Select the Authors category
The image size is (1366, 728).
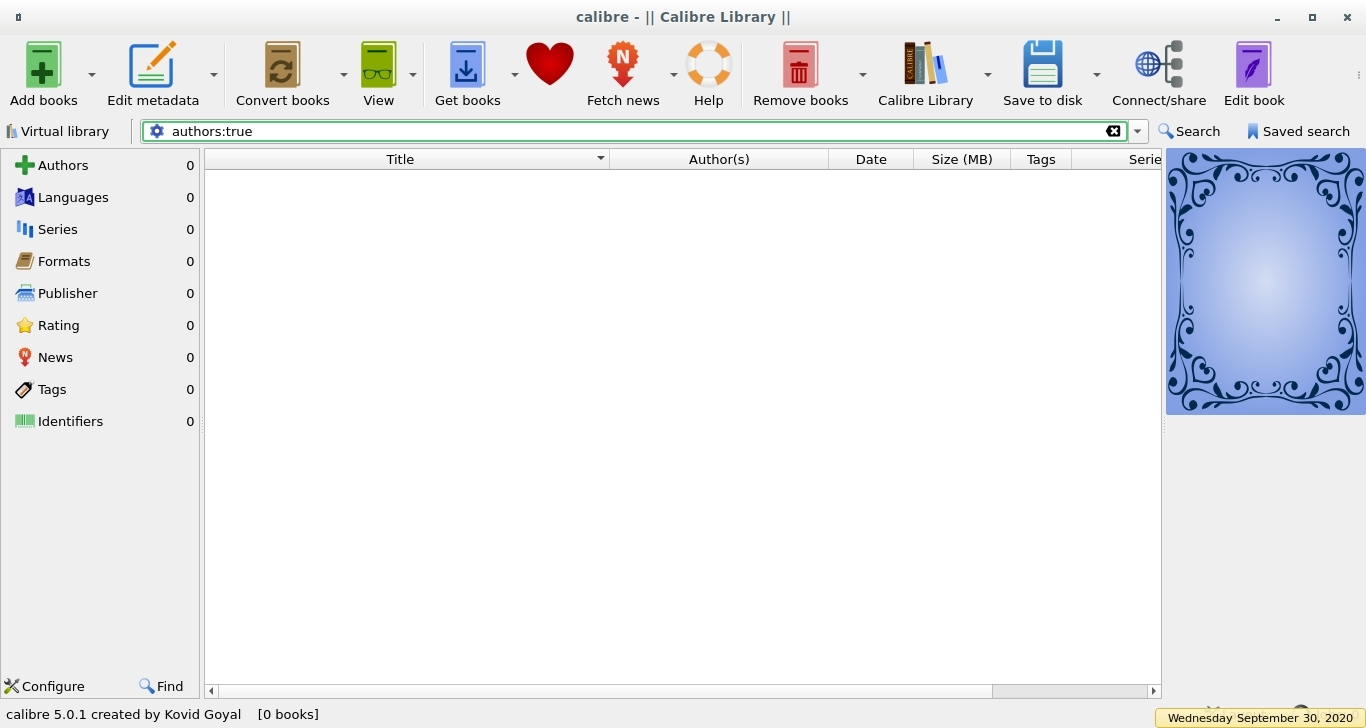tap(100, 165)
